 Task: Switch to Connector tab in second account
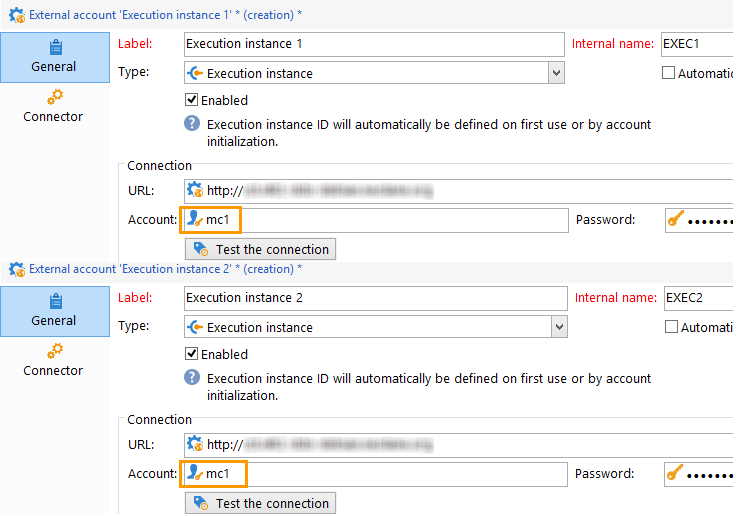click(x=54, y=359)
